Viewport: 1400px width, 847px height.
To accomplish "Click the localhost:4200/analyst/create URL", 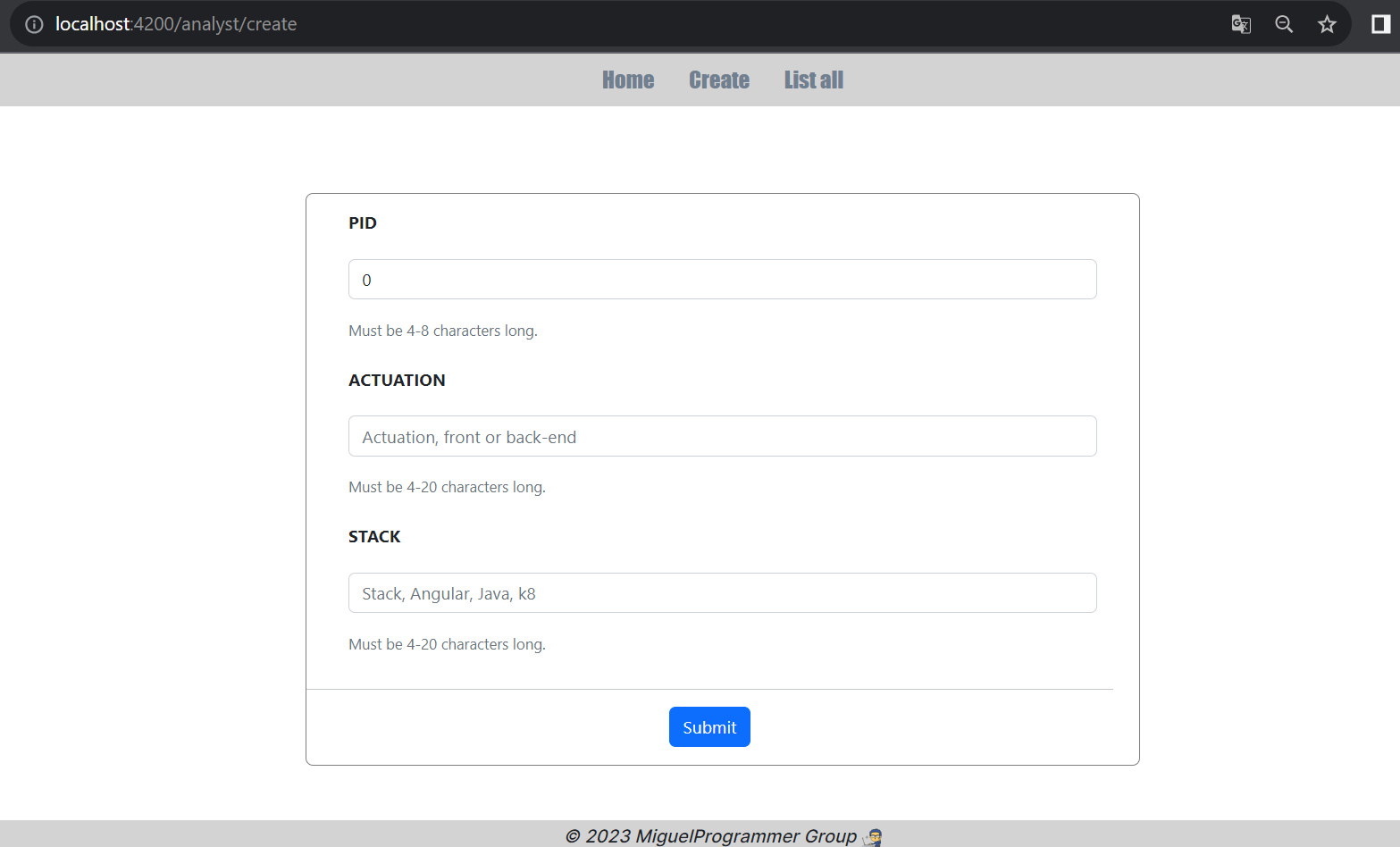I will [x=176, y=24].
